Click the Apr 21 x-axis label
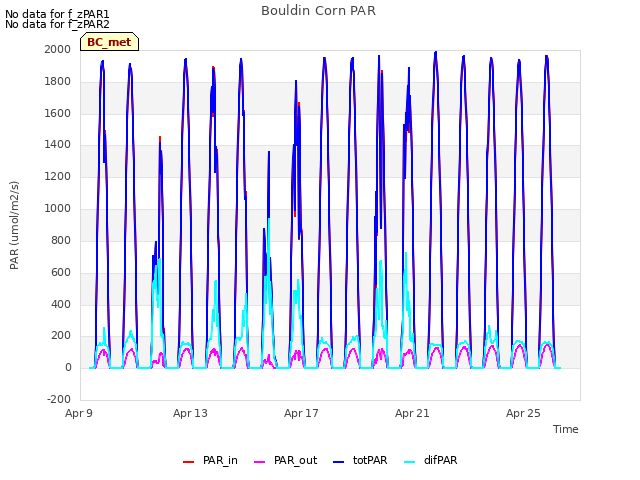This screenshot has width=640, height=480. click(412, 413)
